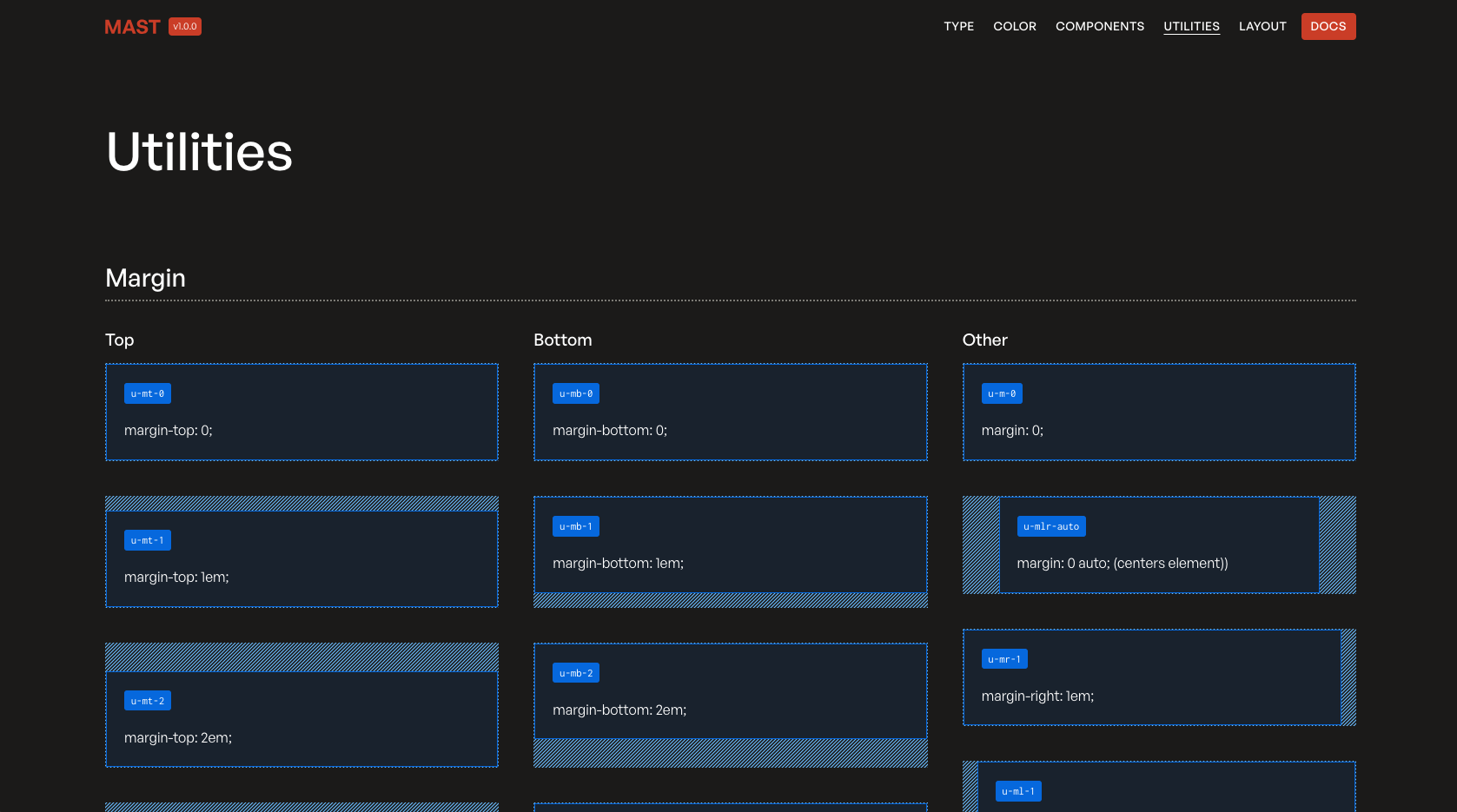Open the COLOR navigation item
Viewport: 1457px width, 812px height.
coord(1015,26)
